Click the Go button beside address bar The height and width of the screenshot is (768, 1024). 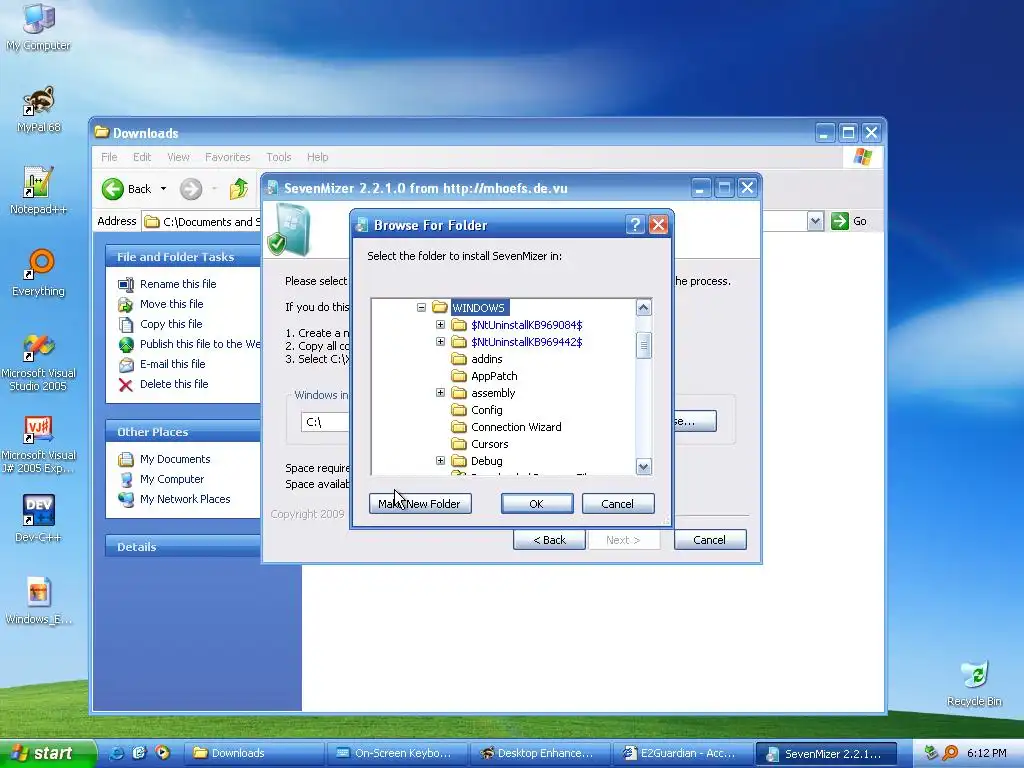(x=849, y=221)
